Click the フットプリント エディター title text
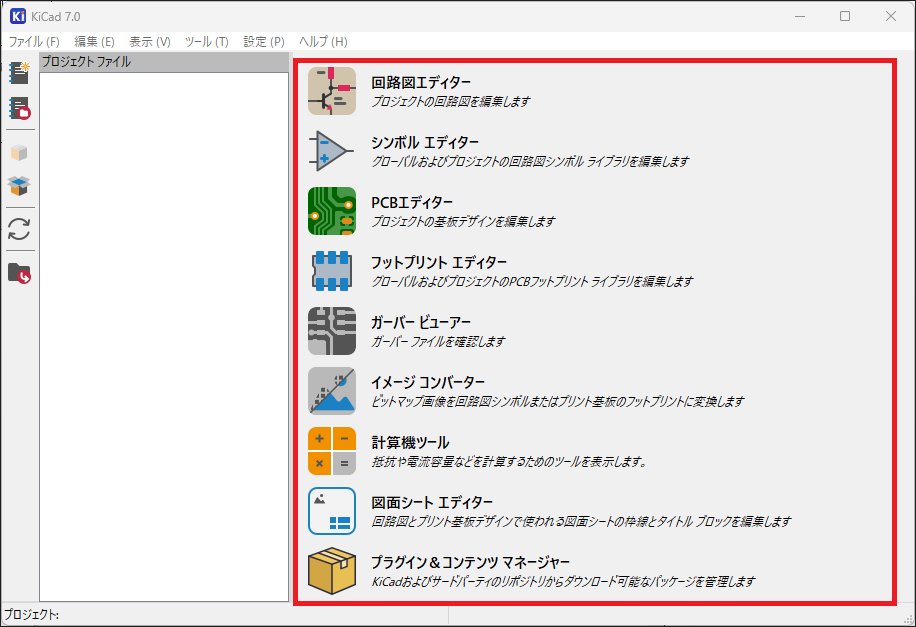The width and height of the screenshot is (916, 627). point(439,262)
